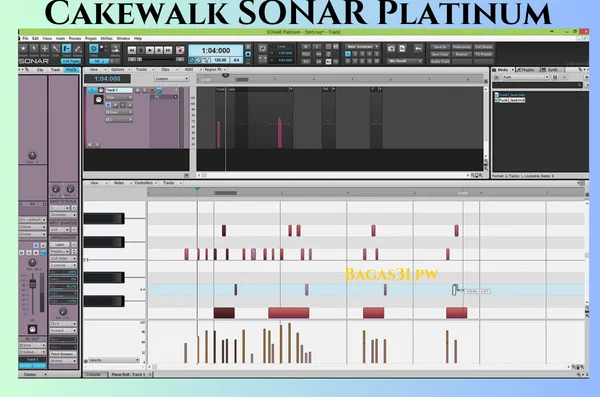The width and height of the screenshot is (600, 397).
Task: Activate the Edit tool icon
Action: pos(55,49)
